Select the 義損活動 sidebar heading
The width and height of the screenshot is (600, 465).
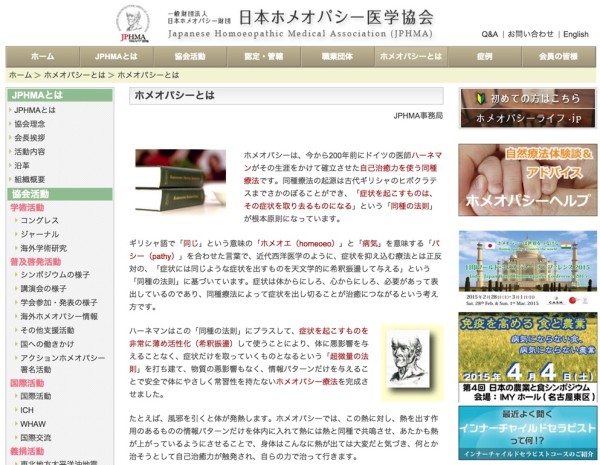[x=27, y=451]
